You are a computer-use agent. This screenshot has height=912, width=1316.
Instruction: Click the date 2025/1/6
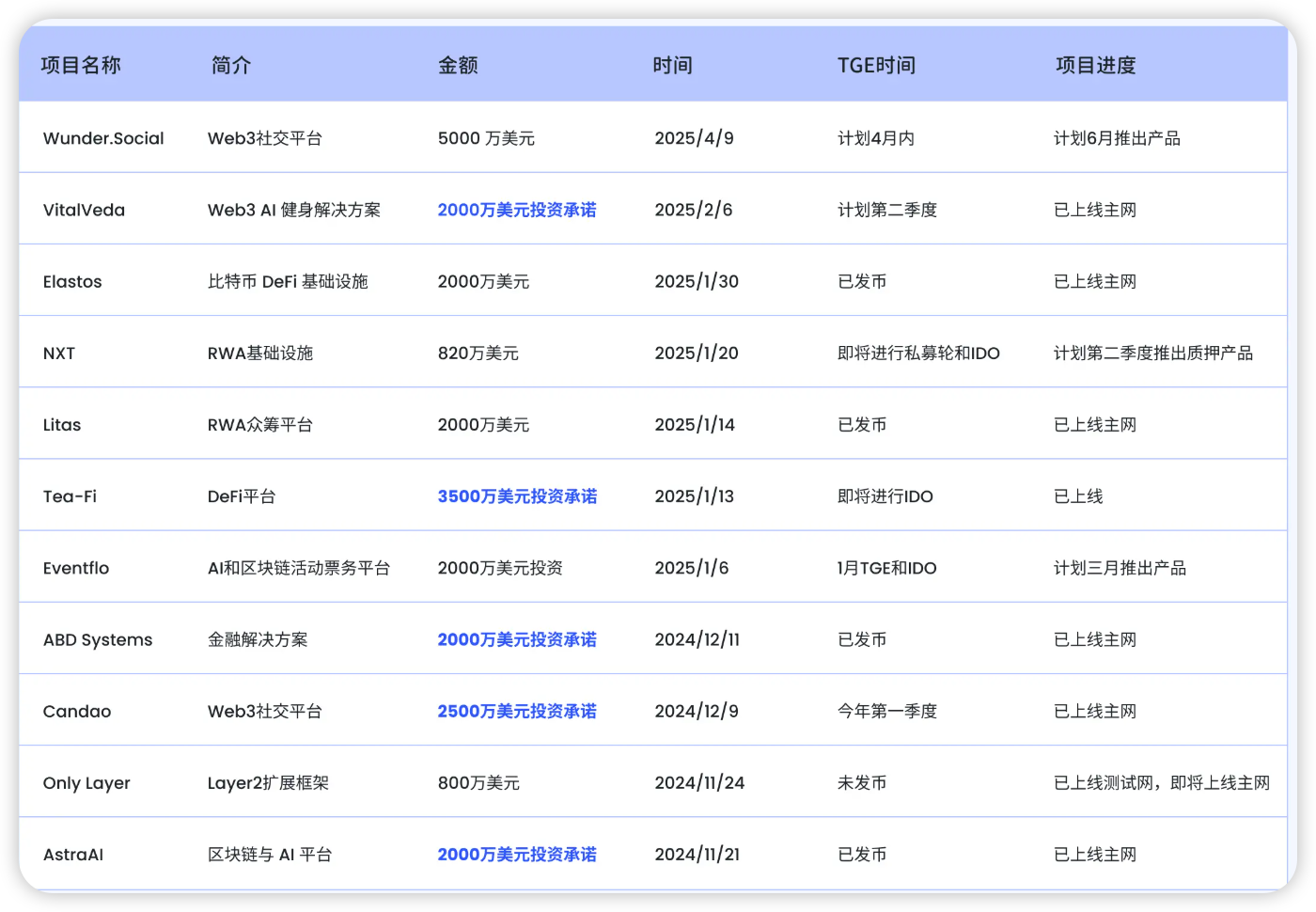pos(692,568)
